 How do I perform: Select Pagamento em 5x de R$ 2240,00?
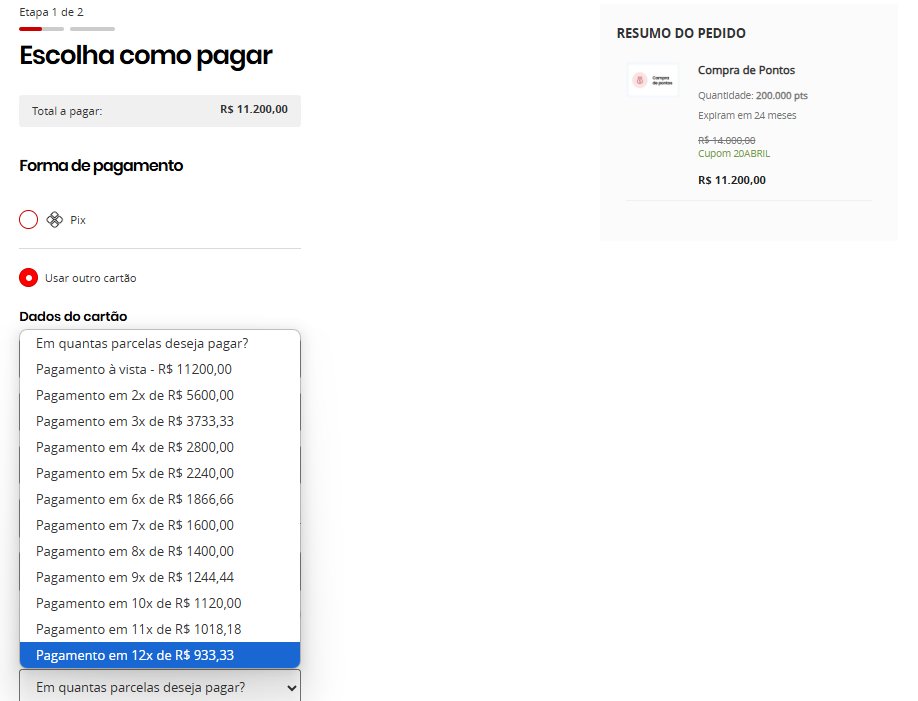160,473
